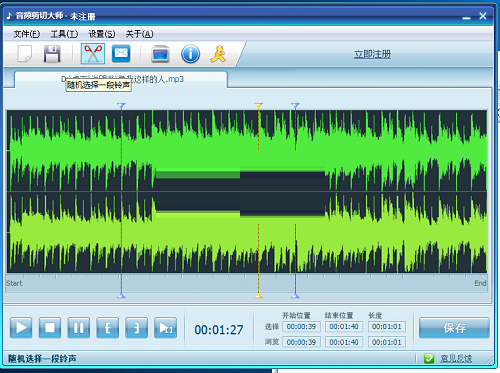Click the play button
The image size is (500, 373).
tap(21, 328)
